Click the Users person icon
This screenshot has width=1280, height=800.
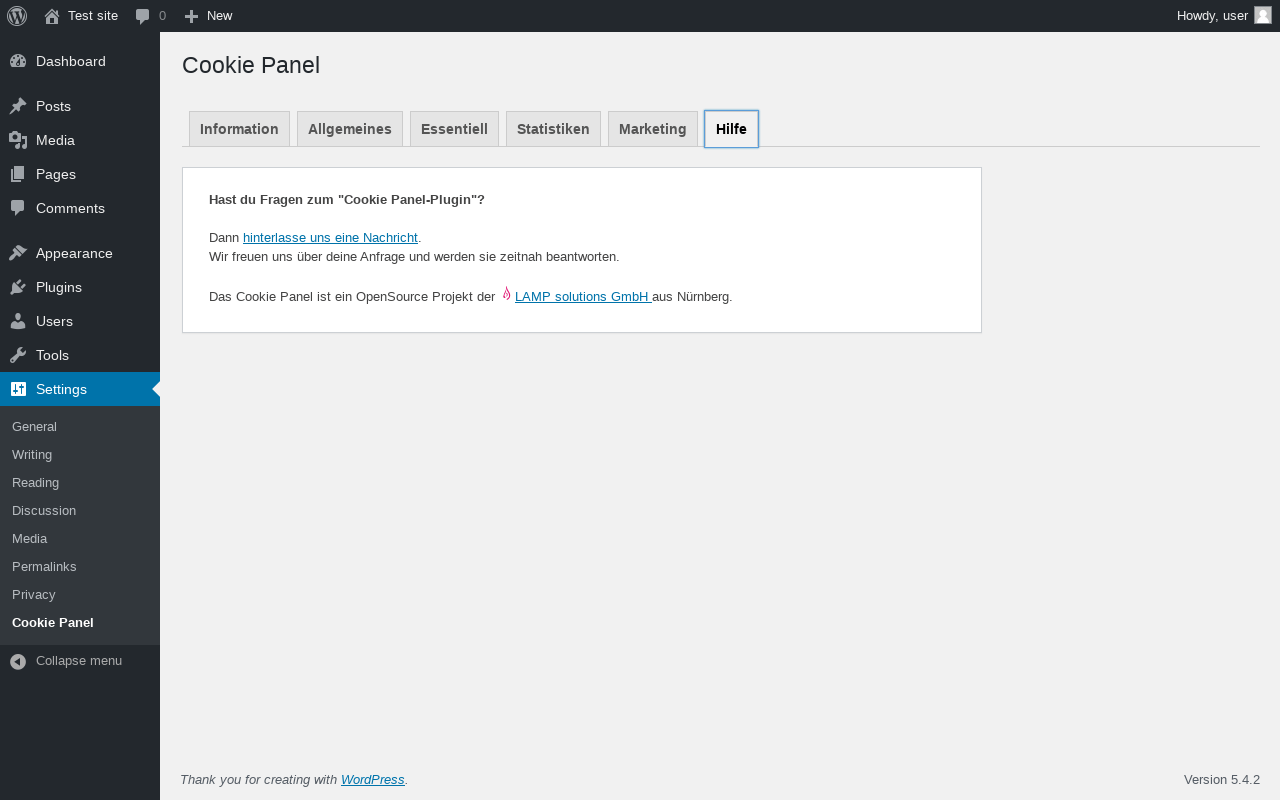(x=18, y=321)
